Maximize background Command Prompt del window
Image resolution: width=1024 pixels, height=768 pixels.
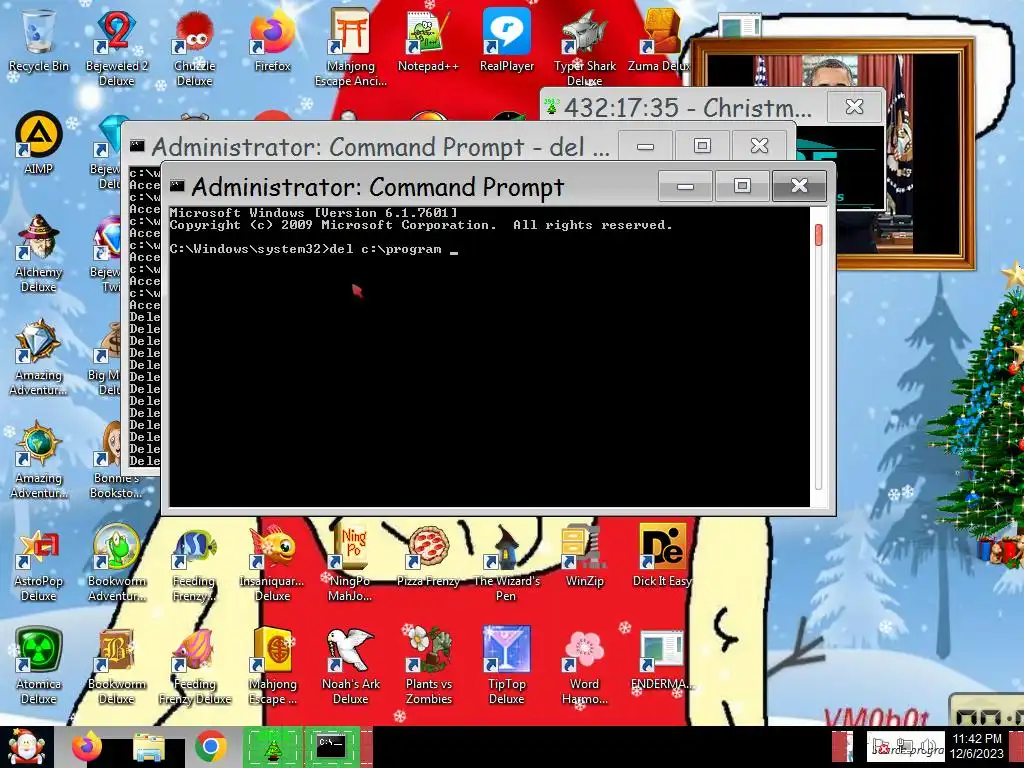[x=702, y=146]
